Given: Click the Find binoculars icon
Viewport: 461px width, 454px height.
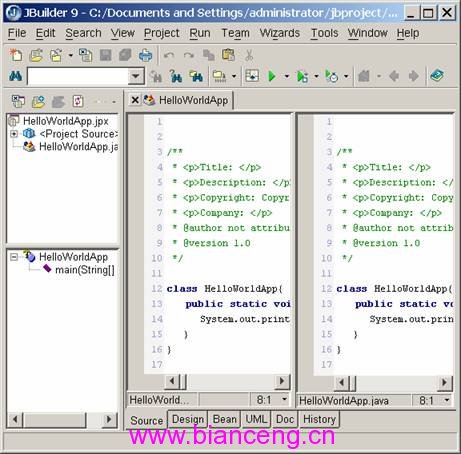Looking at the screenshot, I should (x=15, y=76).
